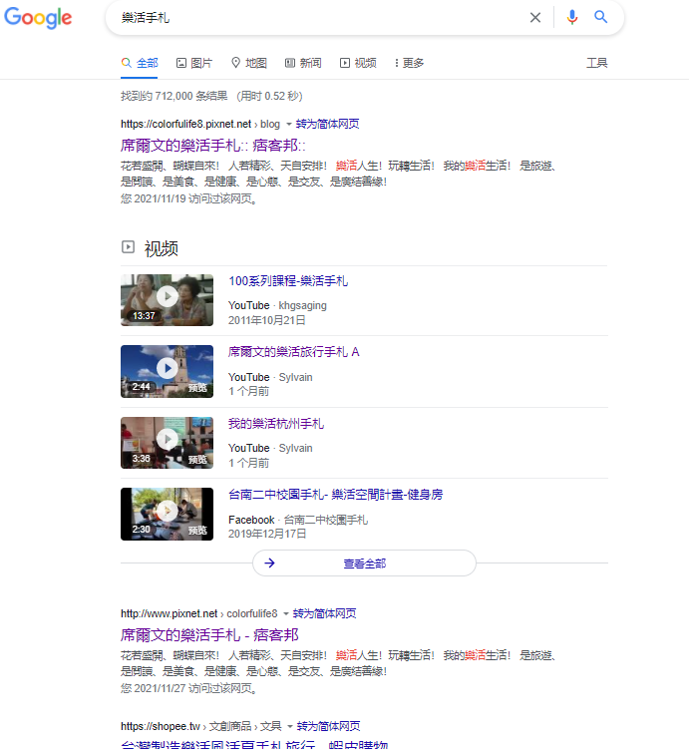
Task: Click the blue magnifier search icon
Action: 601,17
